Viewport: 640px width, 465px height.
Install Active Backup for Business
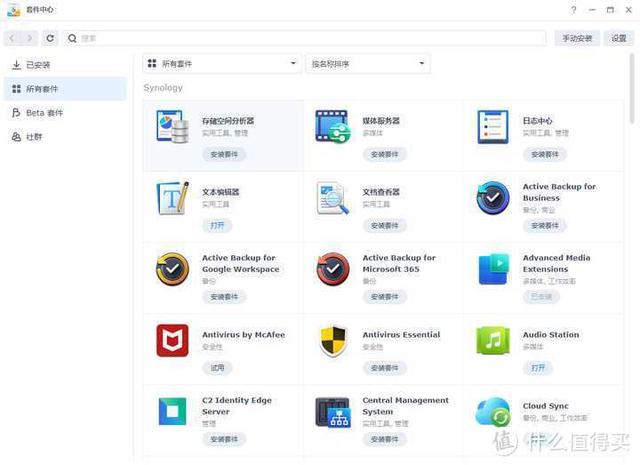[545, 225]
